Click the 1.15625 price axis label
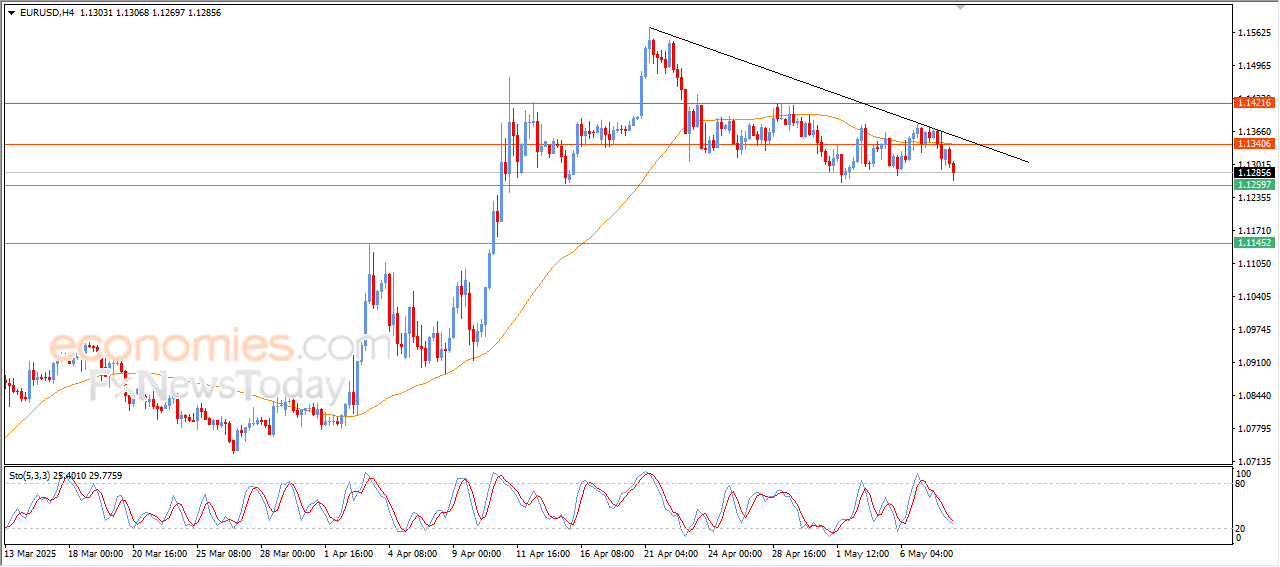 coord(1254,33)
